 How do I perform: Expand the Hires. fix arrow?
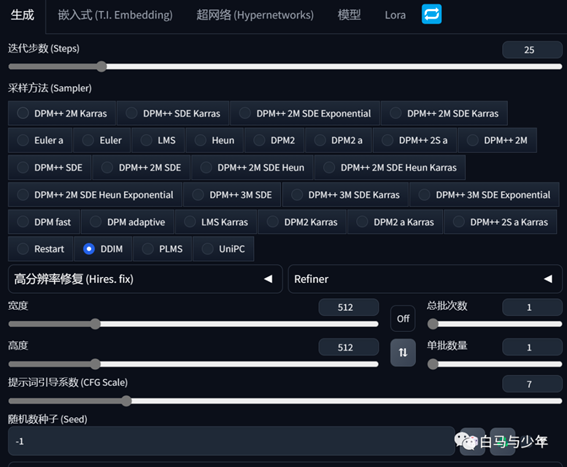tap(268, 279)
